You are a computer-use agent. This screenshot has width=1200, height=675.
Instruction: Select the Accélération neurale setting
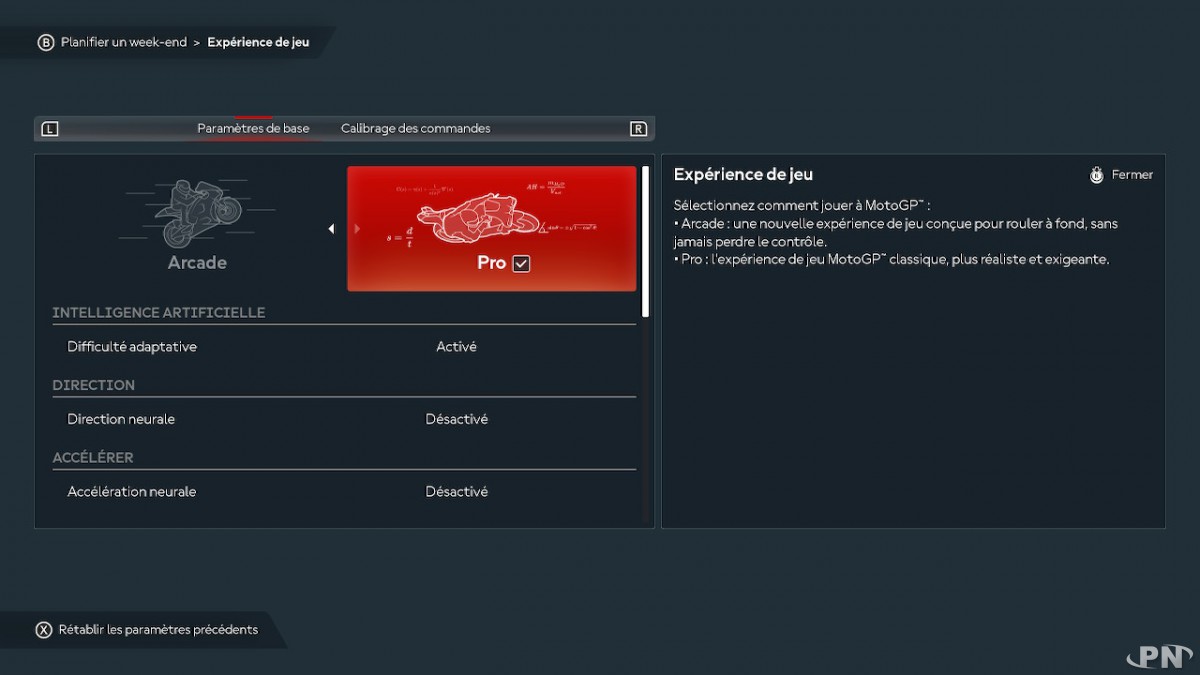click(132, 492)
